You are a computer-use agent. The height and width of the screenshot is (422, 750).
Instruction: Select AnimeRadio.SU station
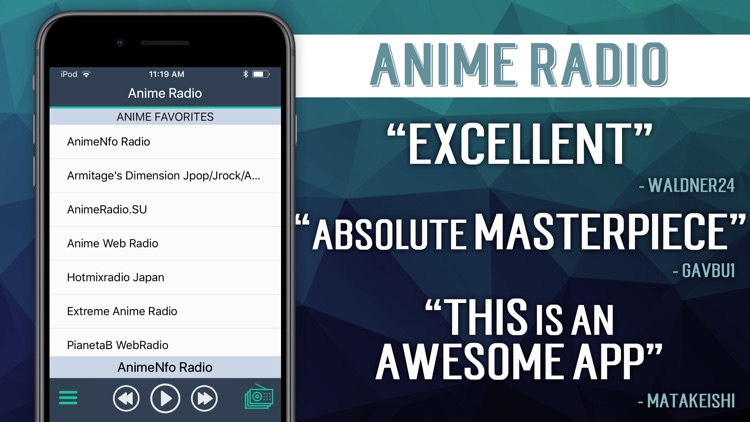click(165, 210)
